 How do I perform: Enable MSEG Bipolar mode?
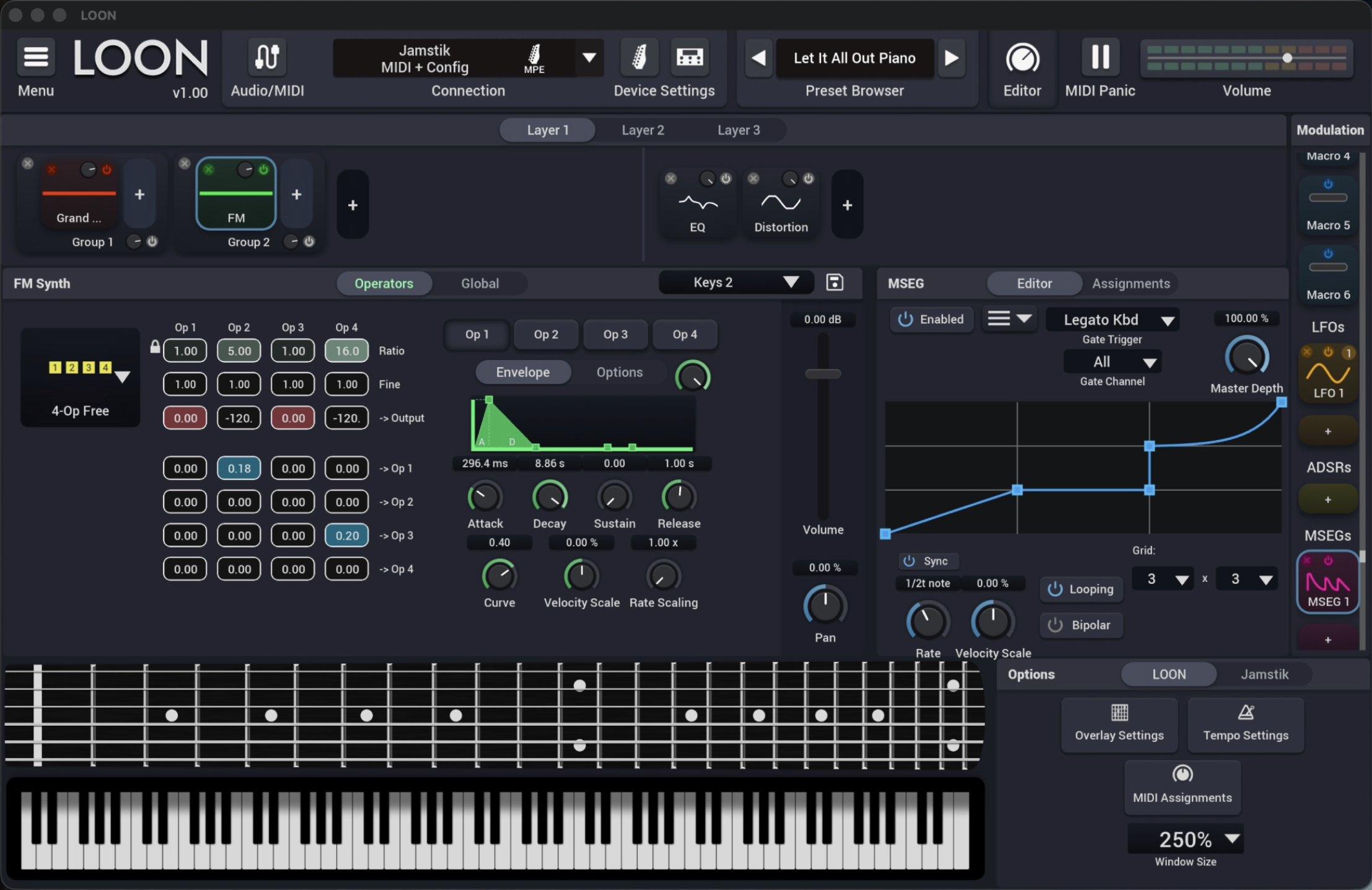click(x=1081, y=625)
